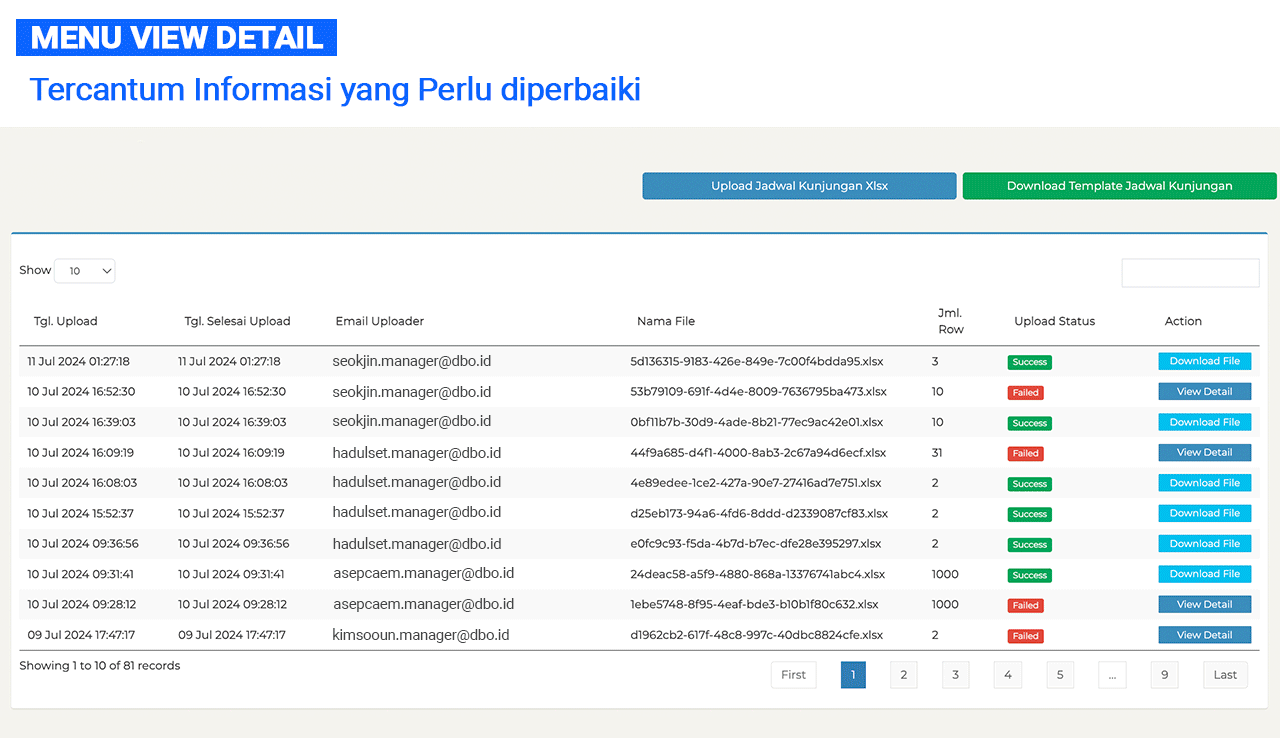Click Failed status badge for 1ebe5748 file
The height and width of the screenshot is (738, 1280).
click(x=1025, y=605)
